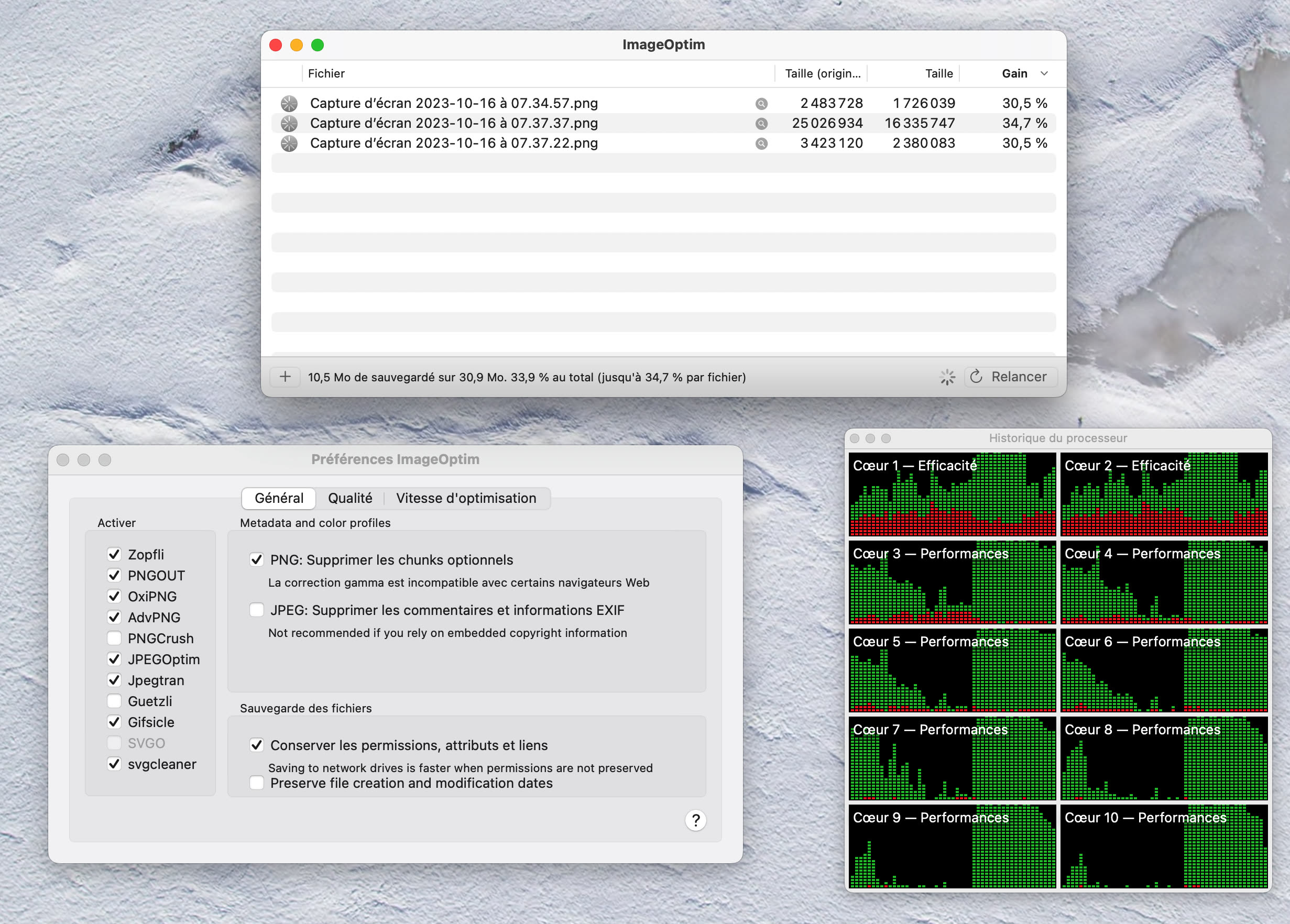Click the Cœur 6 — Performances graph
1290x924 pixels.
coord(1164,670)
